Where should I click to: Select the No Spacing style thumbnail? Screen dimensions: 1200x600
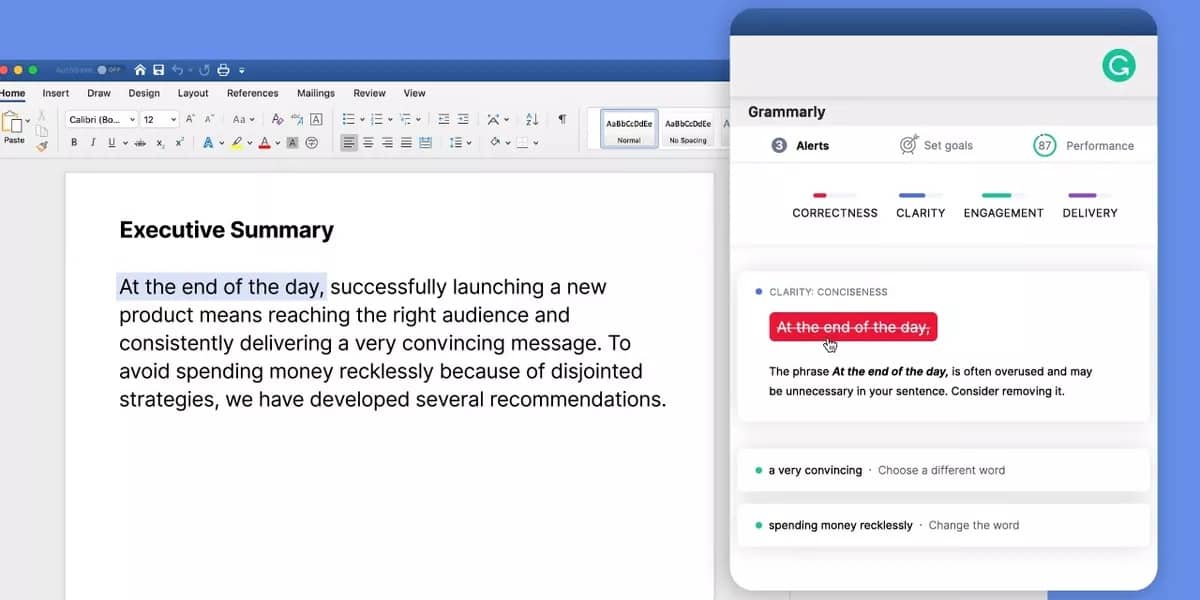coord(688,129)
